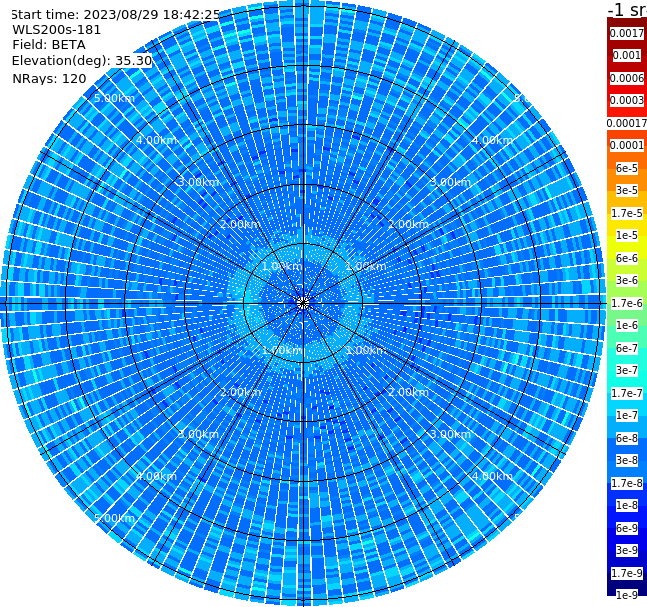647x607 pixels.
Task: Click the 6e-8 color scale value
Action: (x=627, y=438)
